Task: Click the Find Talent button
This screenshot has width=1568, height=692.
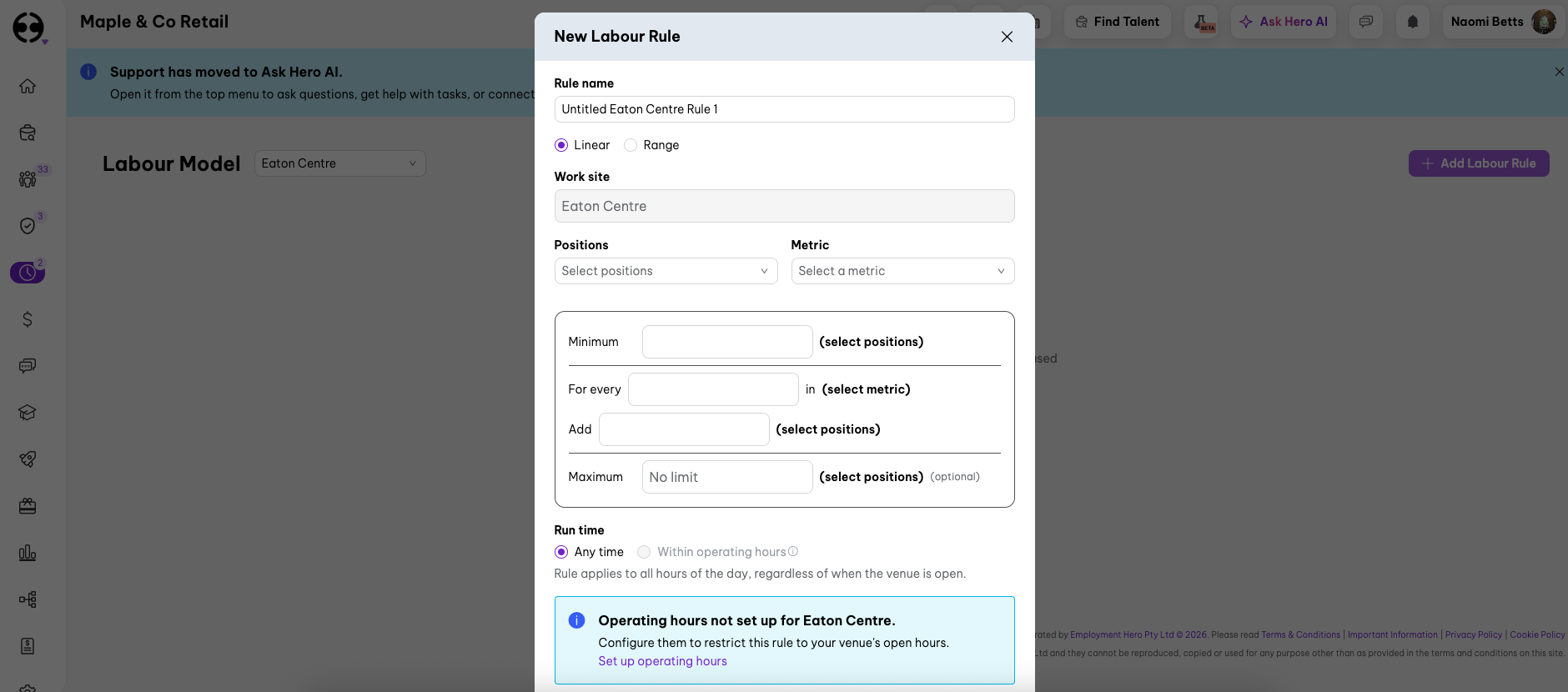Action: [x=1118, y=22]
